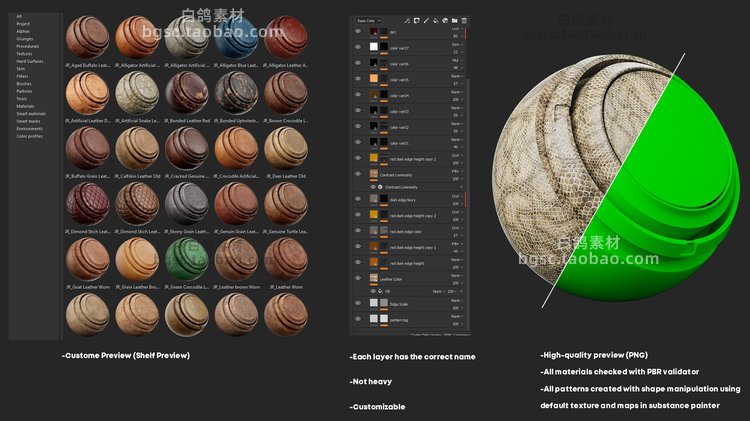Add a paint layer with brush icon

426,21
